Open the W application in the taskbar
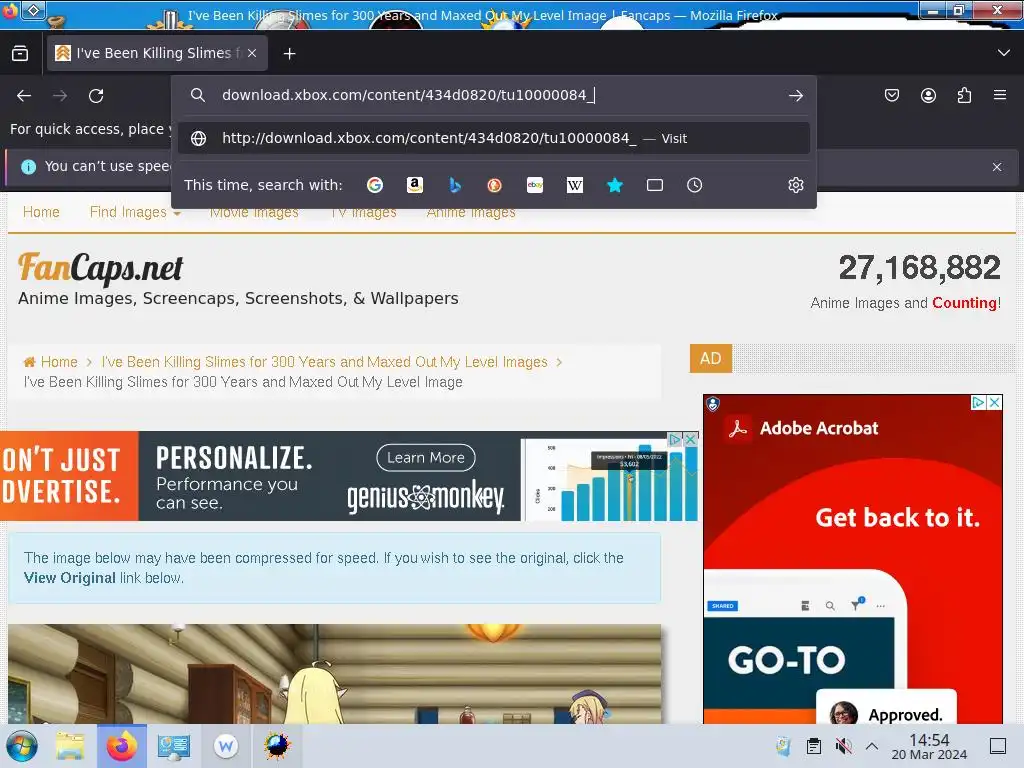 pos(226,746)
